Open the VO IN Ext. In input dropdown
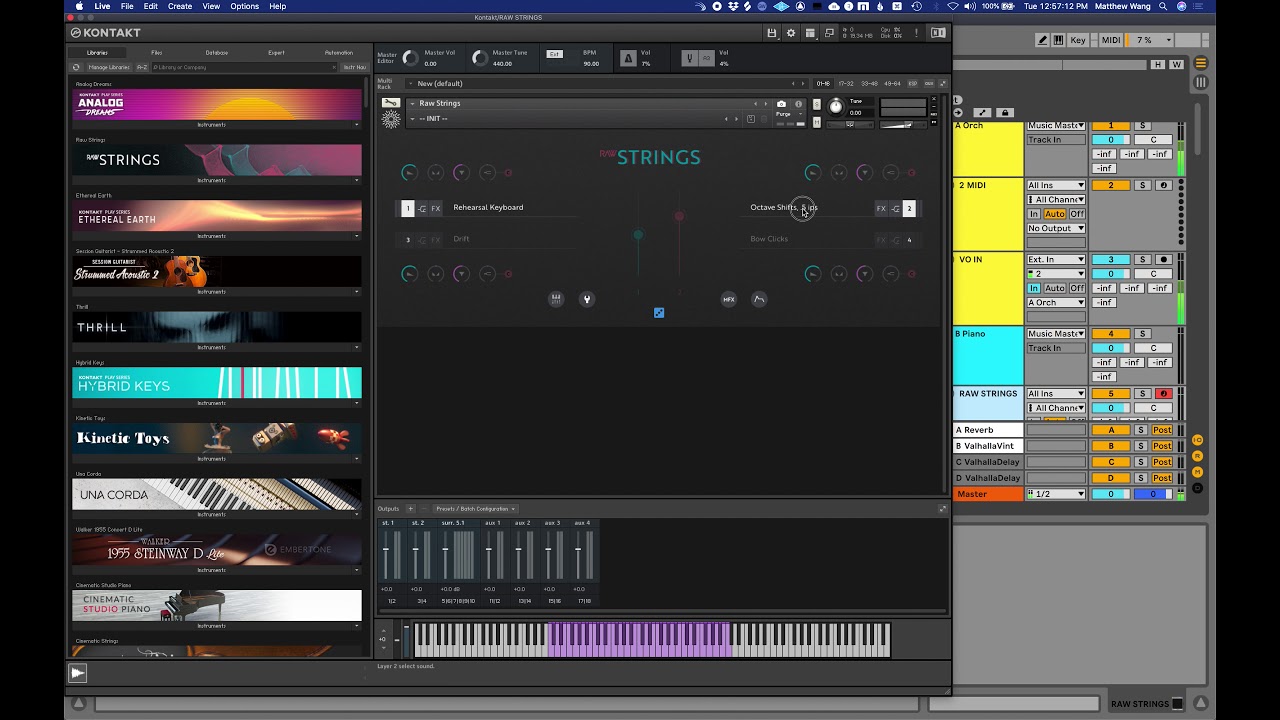Screen dimensions: 1280x720 [x=1056, y=260]
